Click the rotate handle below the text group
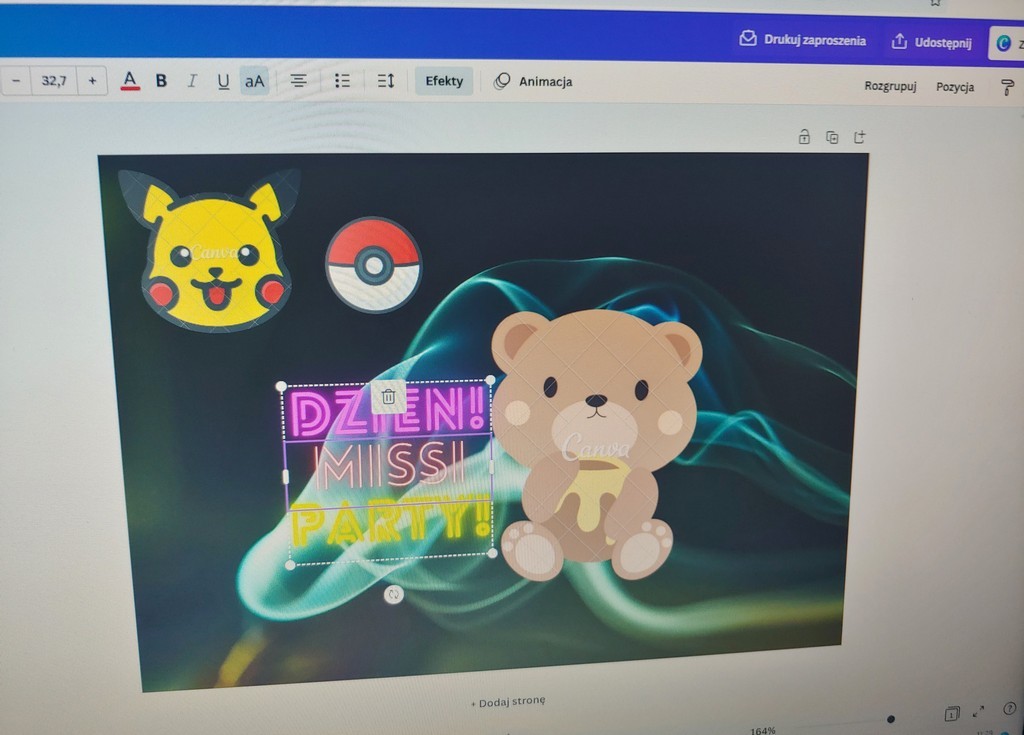 pyautogui.click(x=393, y=595)
